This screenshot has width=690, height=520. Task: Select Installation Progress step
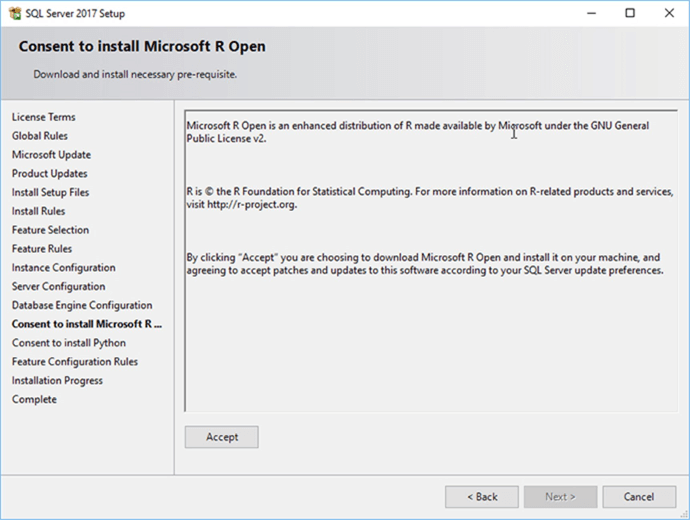tap(57, 381)
